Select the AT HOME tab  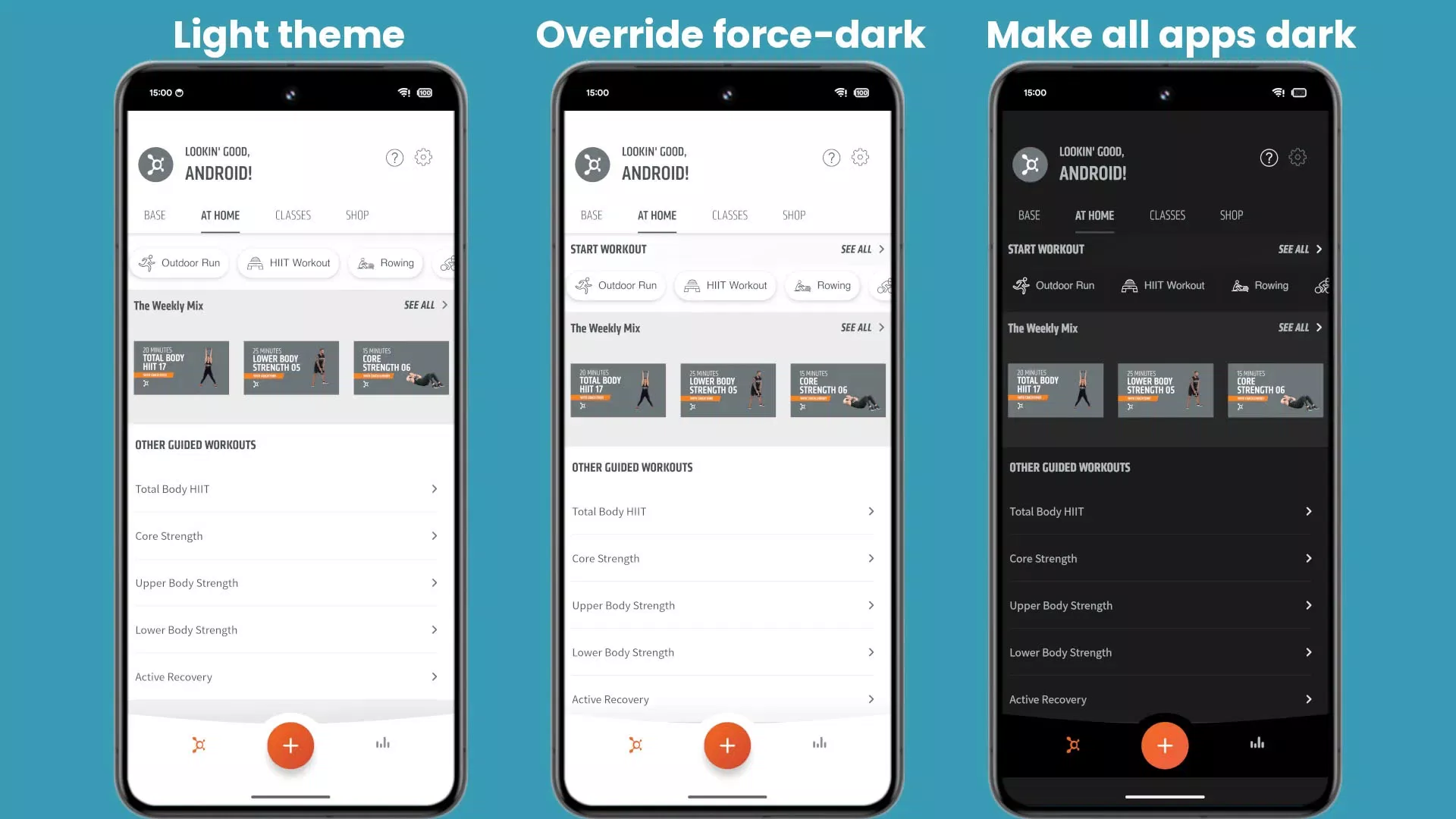[x=220, y=215]
